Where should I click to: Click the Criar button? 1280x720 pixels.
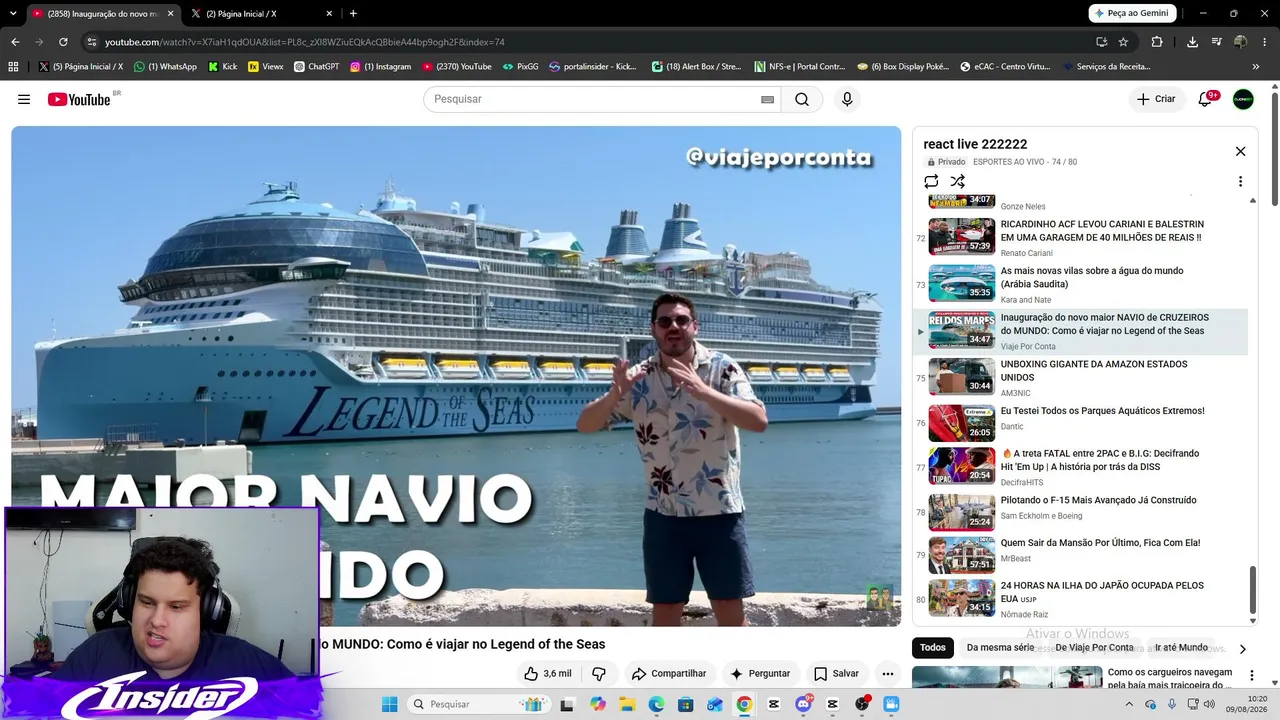point(1156,99)
